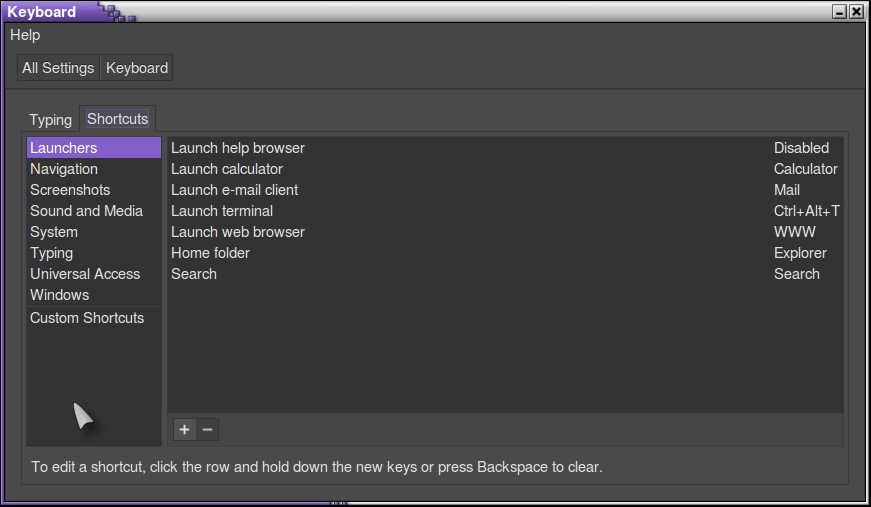Show Universal Access shortcuts
This screenshot has width=871, height=507.
pyautogui.click(x=85, y=274)
